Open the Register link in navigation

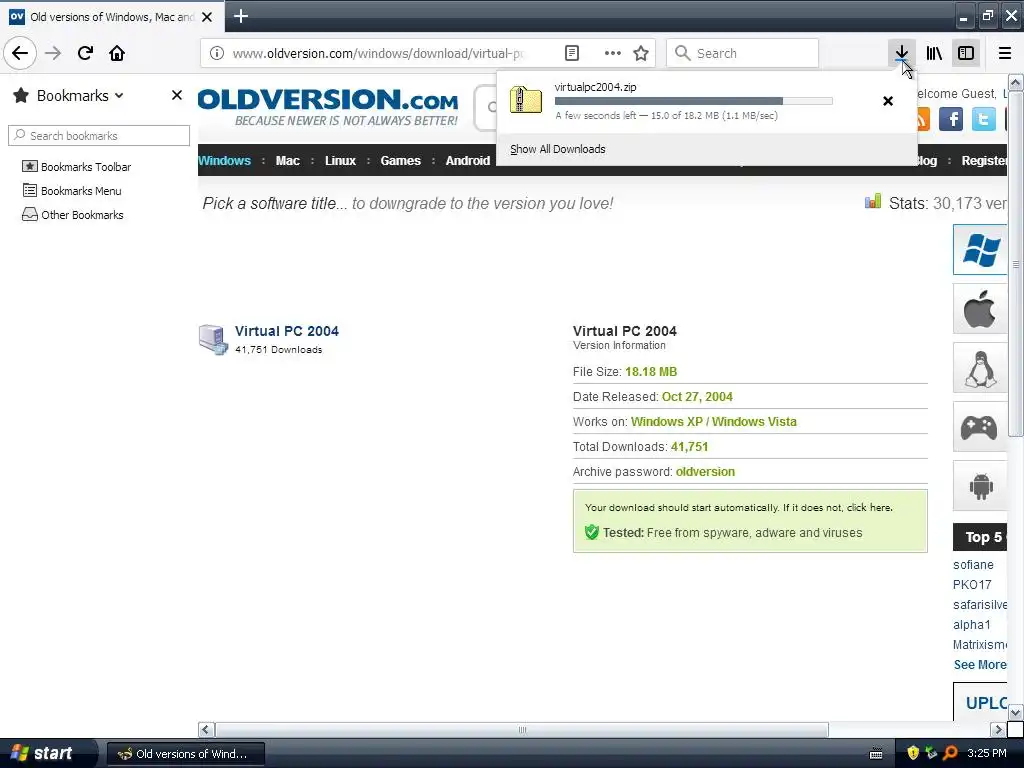pos(984,161)
